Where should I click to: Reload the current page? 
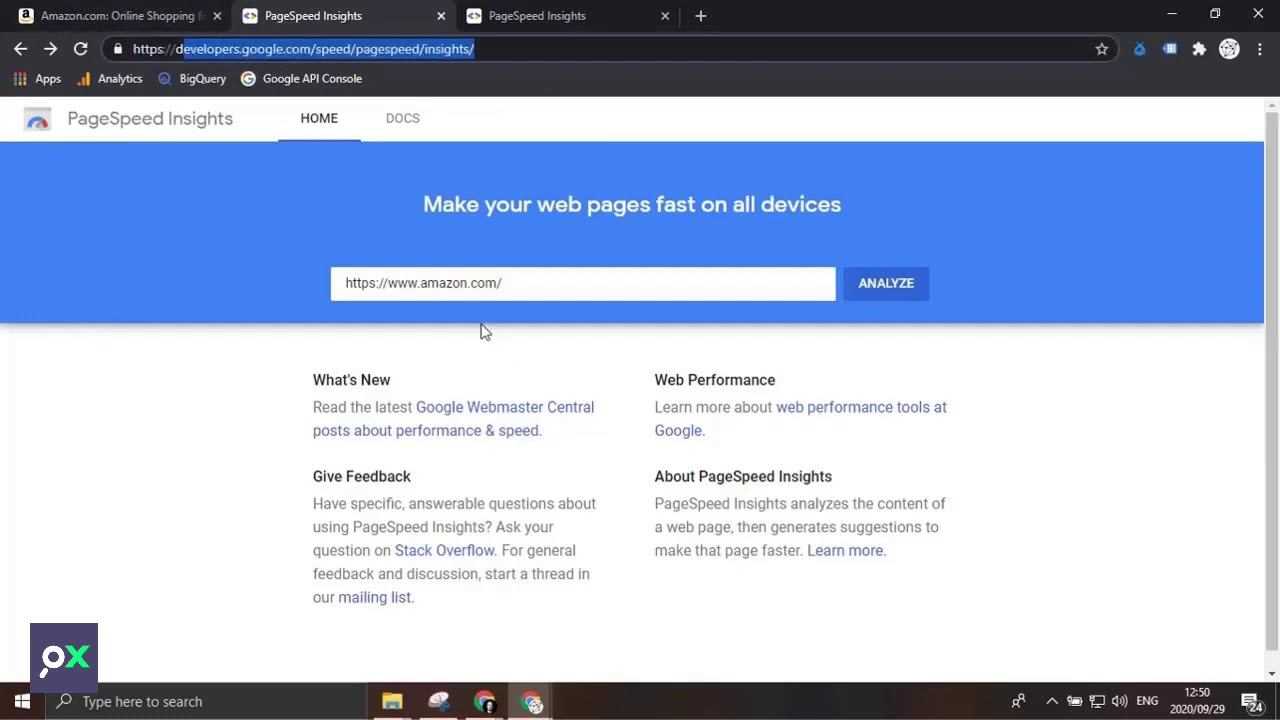point(81,48)
